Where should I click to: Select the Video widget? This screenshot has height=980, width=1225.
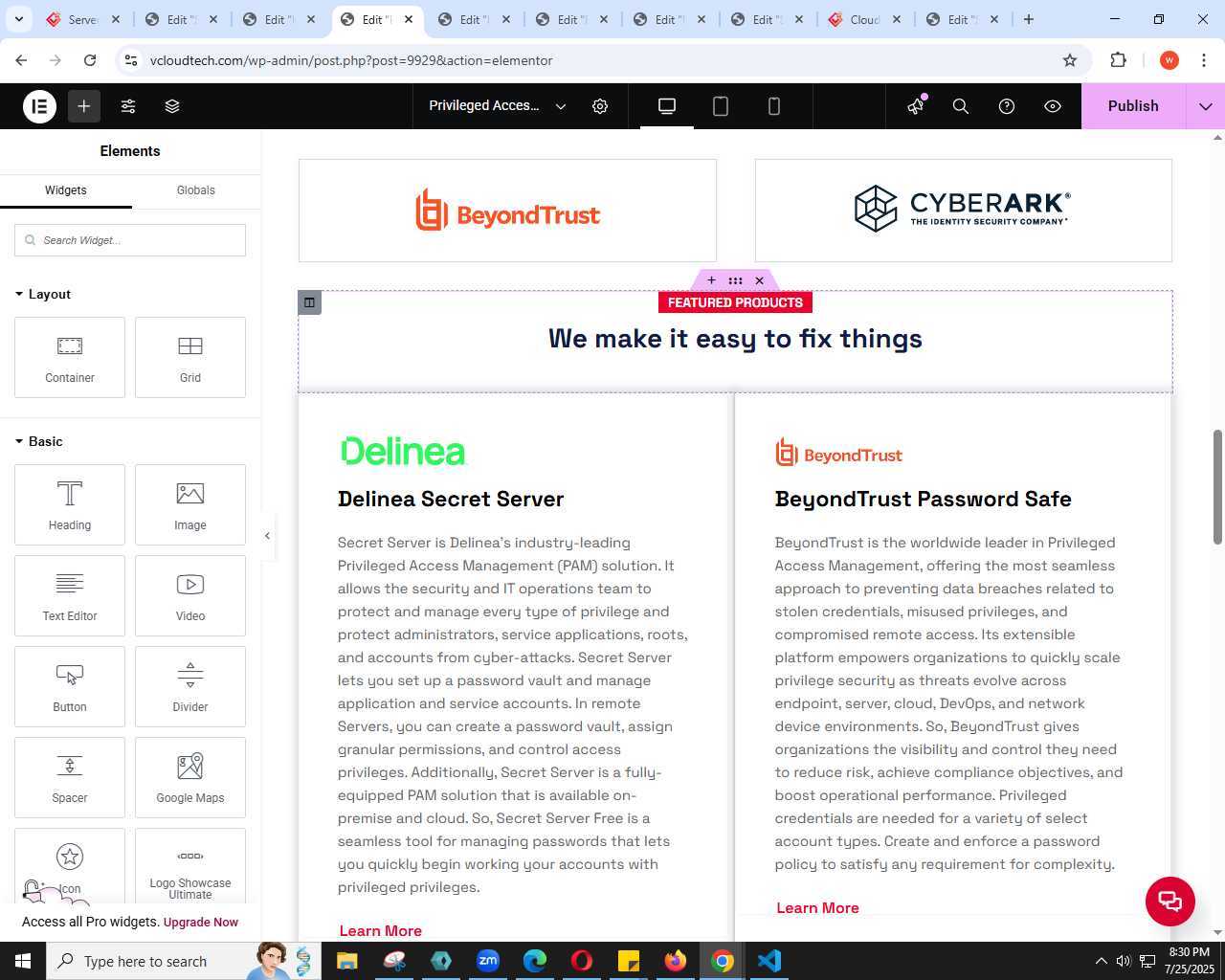point(190,596)
